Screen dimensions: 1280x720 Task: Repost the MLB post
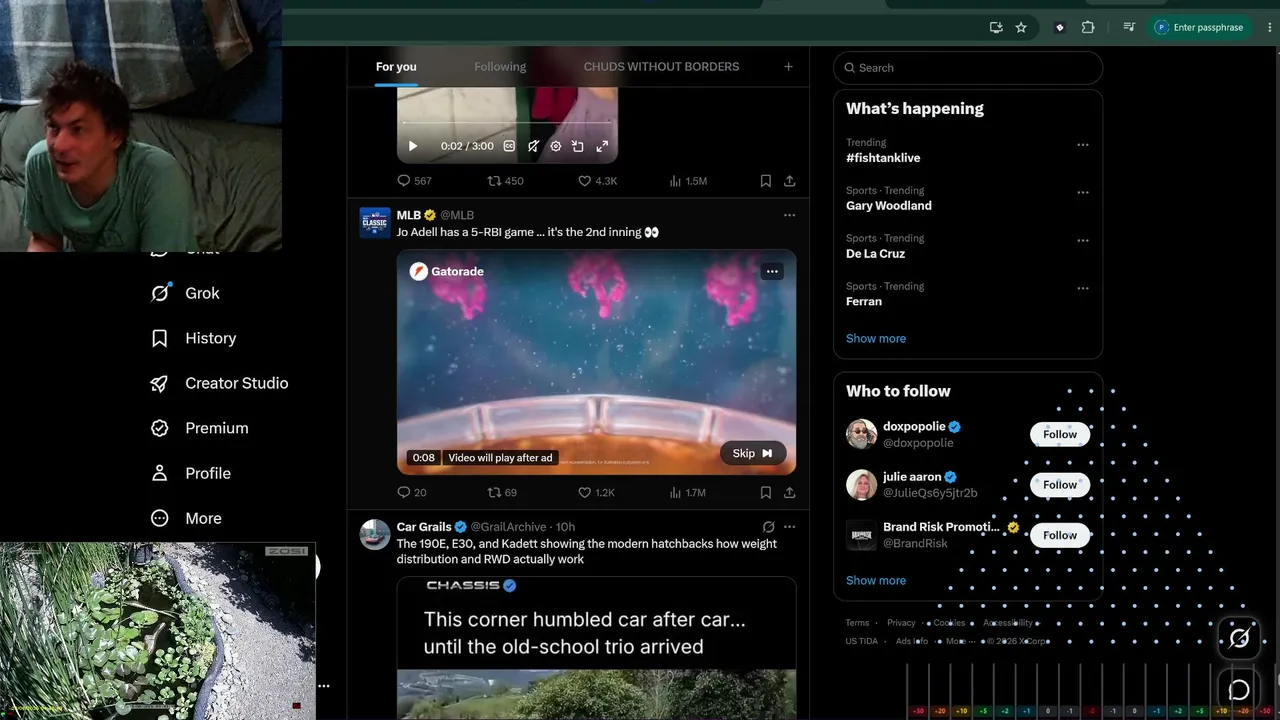click(501, 492)
